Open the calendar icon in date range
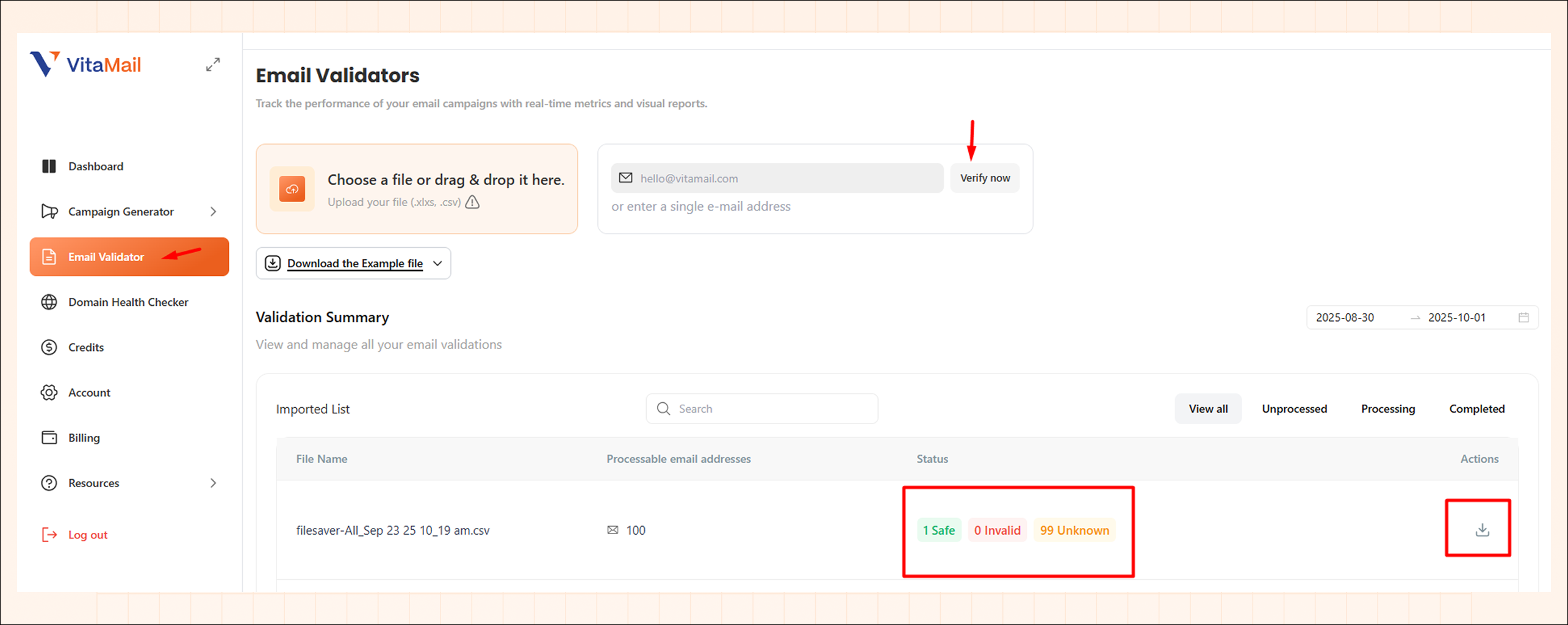1568x625 pixels. coord(1523,317)
